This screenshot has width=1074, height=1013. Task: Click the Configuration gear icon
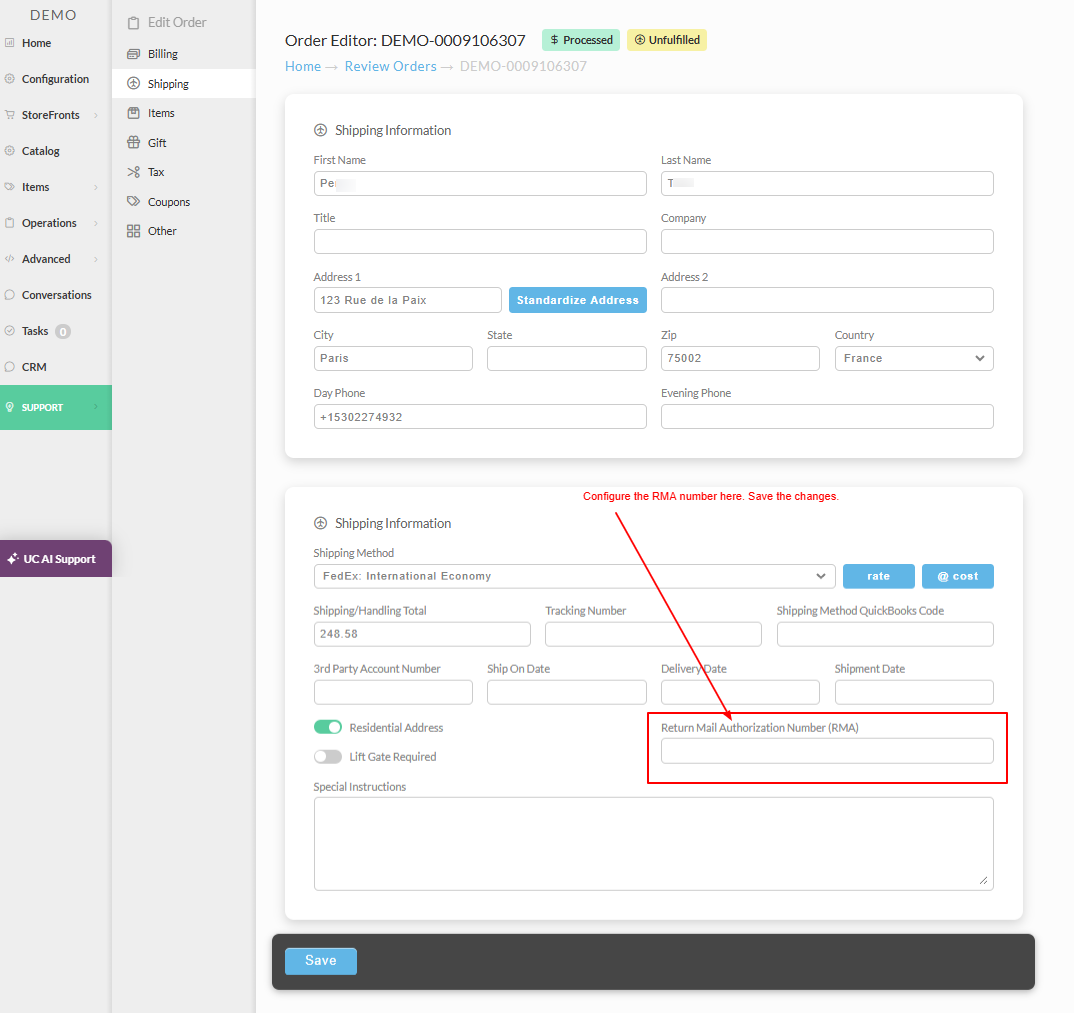tap(10, 79)
